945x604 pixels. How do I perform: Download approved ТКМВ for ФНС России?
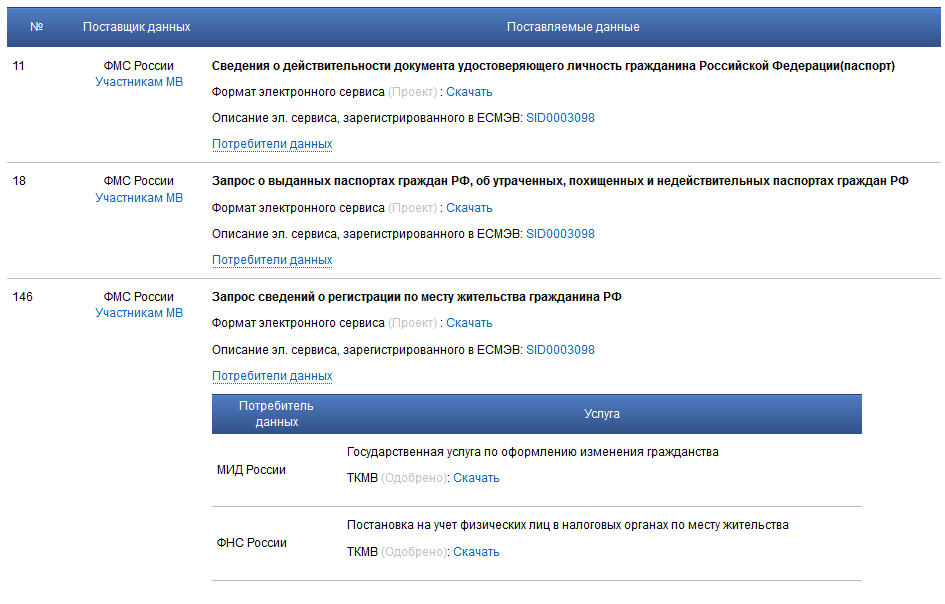(475, 551)
